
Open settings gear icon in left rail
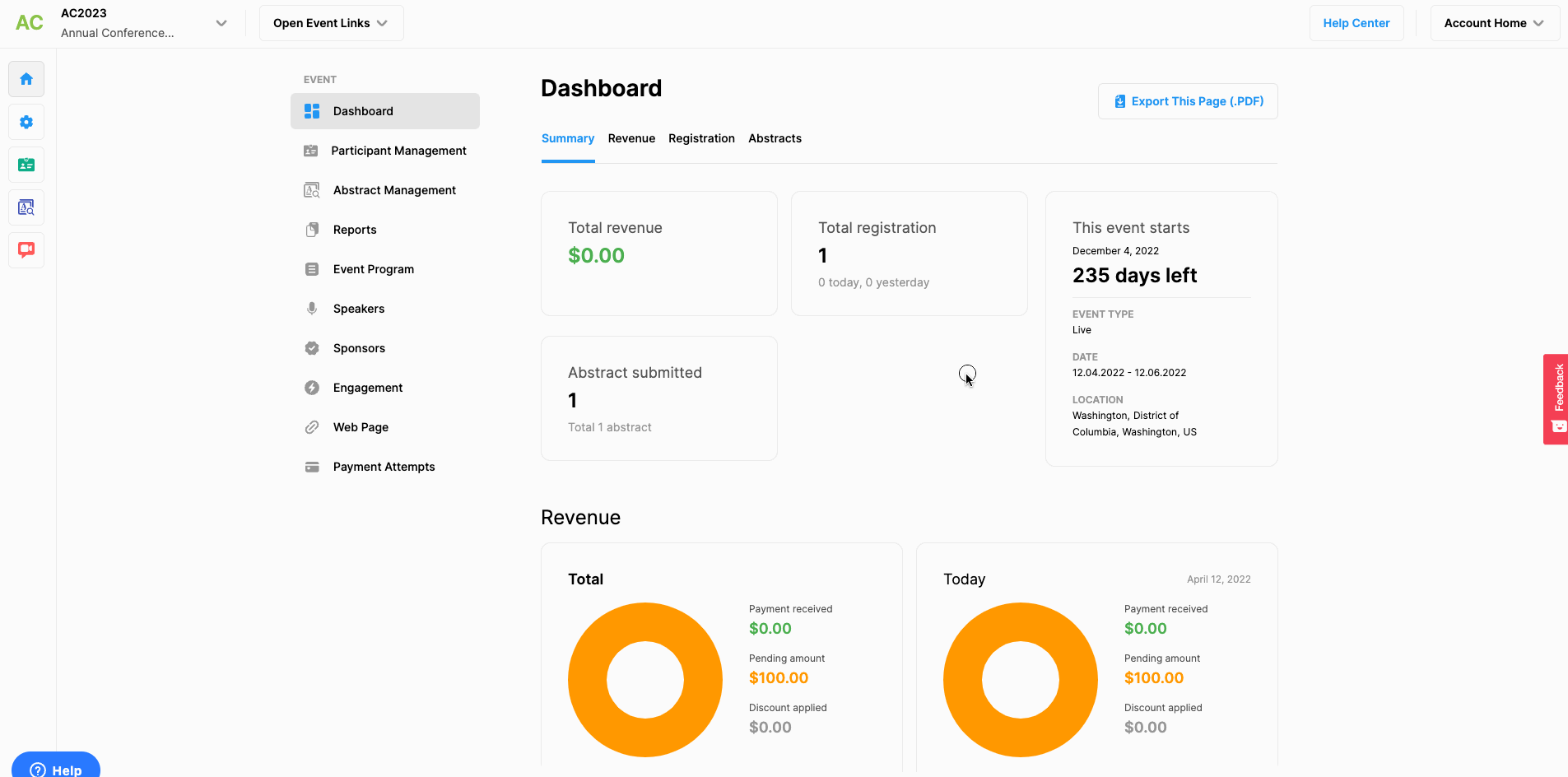26,122
